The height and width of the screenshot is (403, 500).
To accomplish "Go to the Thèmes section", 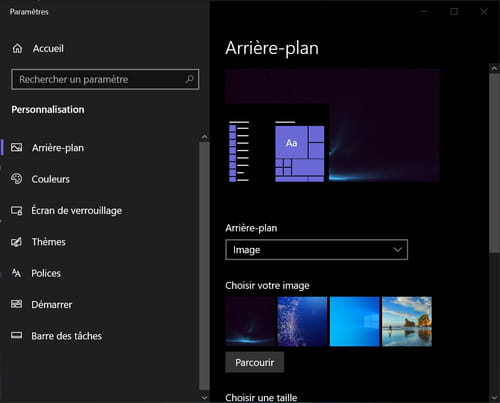I will click(x=48, y=242).
